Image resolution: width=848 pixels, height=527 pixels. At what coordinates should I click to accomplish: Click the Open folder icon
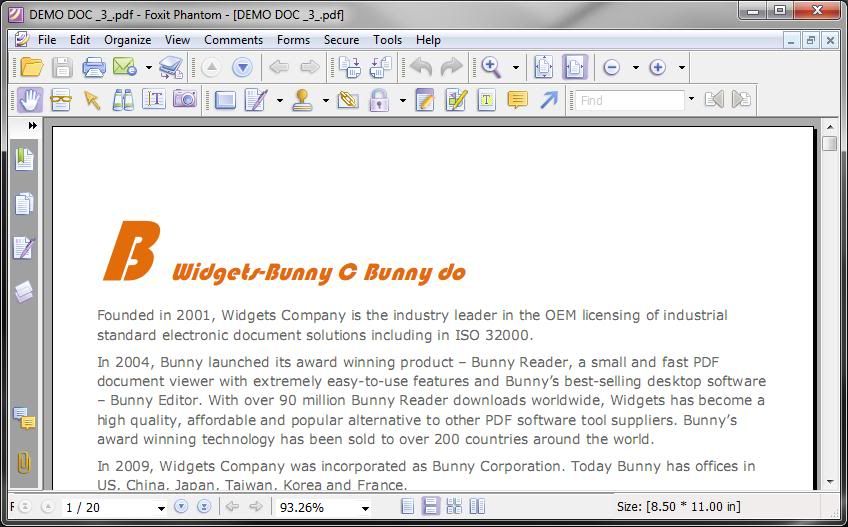[x=31, y=68]
